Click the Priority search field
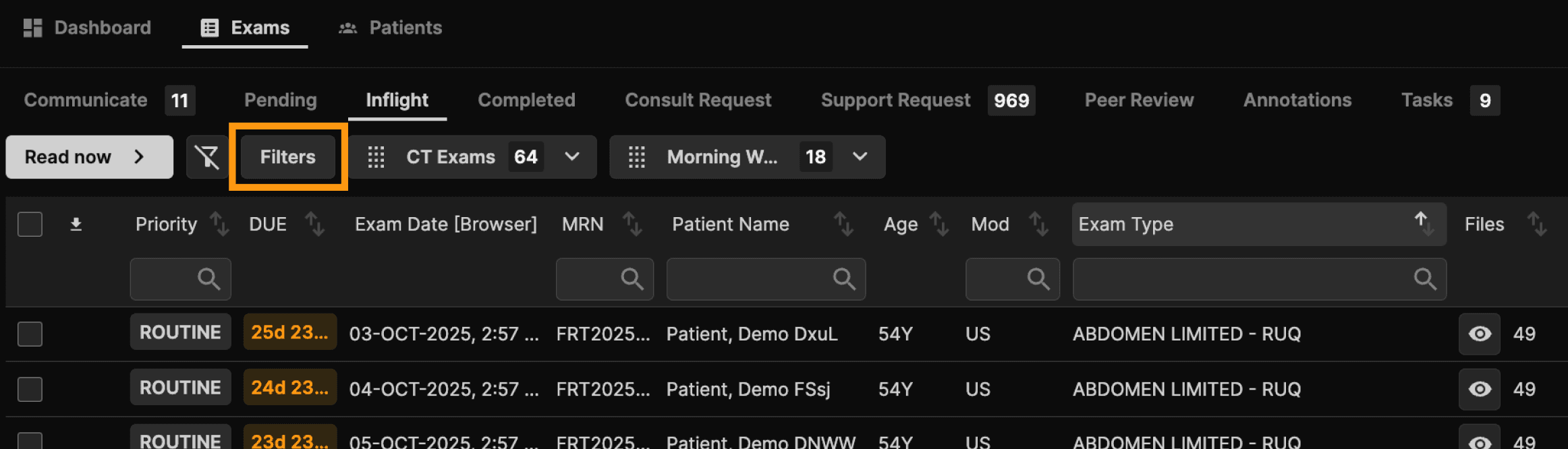1568x449 pixels. click(x=181, y=279)
